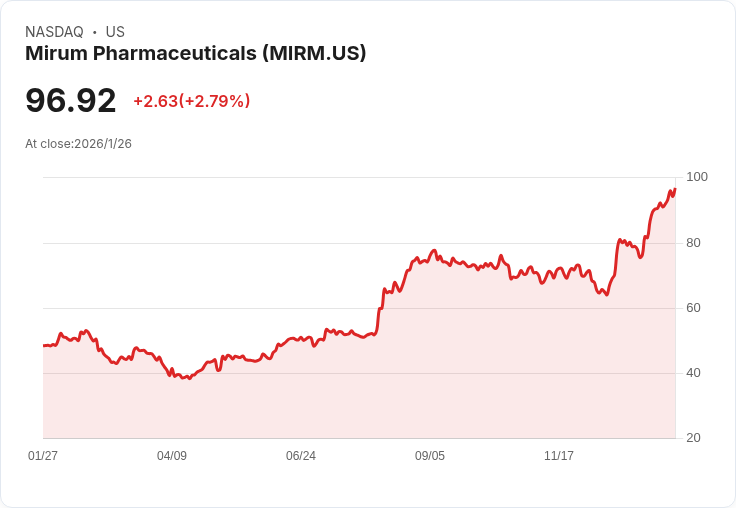This screenshot has height=508, width=736.
Task: Click the US market label
Action: click(115, 32)
